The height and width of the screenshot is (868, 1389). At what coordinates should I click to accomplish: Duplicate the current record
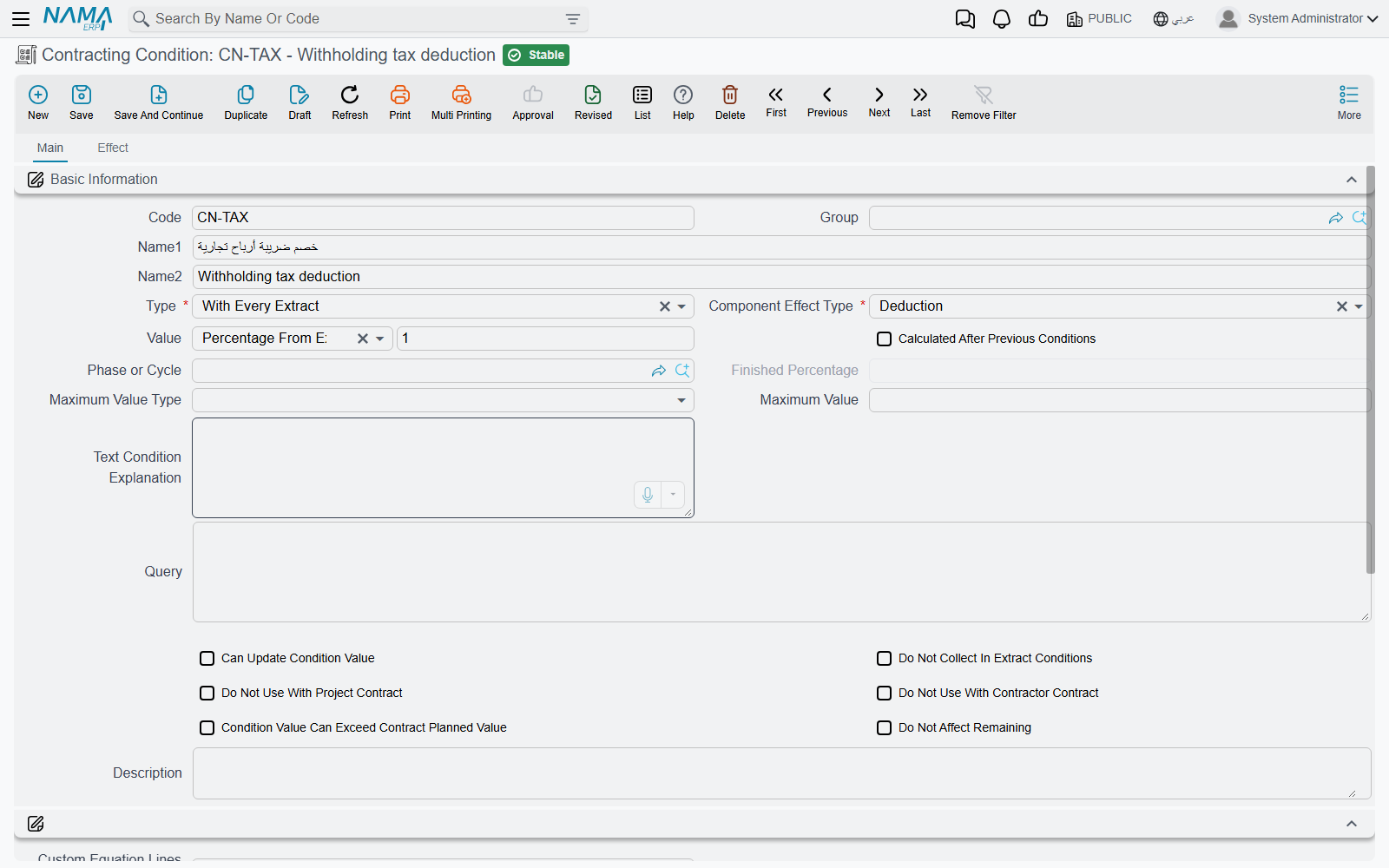coord(246,95)
